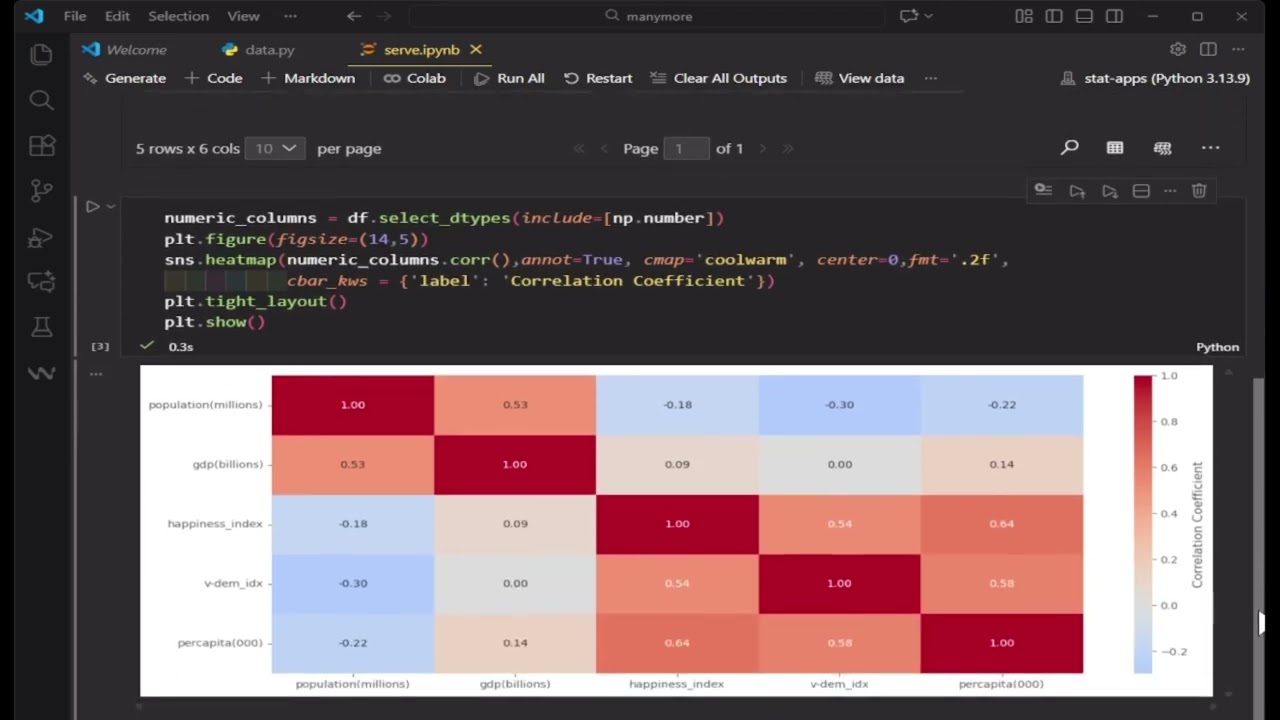Open the Chat view in activity bar
The image size is (1280, 720).
click(x=41, y=282)
